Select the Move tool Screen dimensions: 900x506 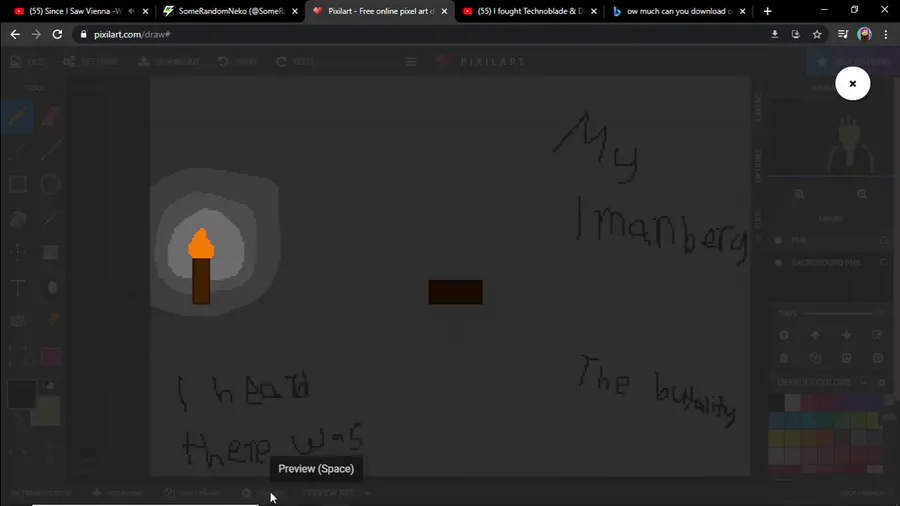[x=18, y=252]
